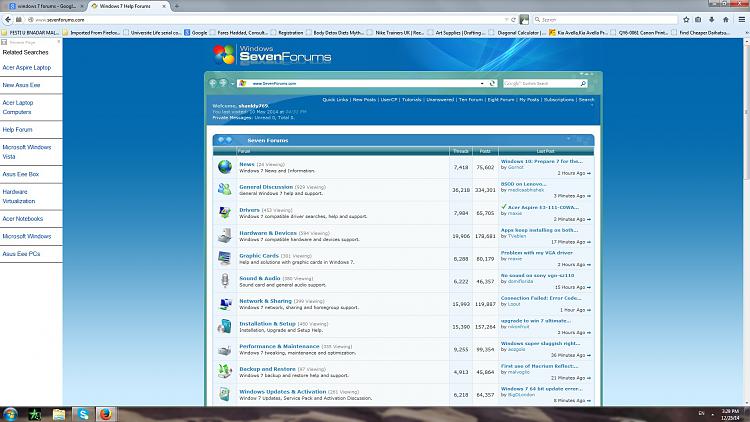
Task: Collapse the Seven Forums category section
Action: pos(568,140)
